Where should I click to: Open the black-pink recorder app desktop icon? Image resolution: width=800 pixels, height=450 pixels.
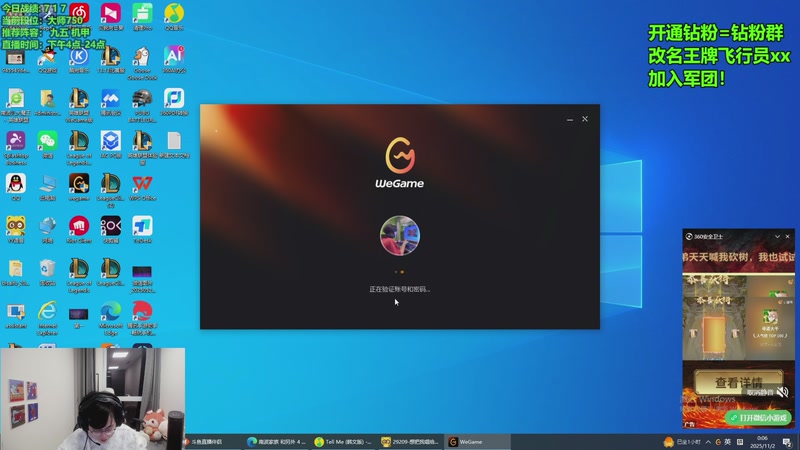pyautogui.click(x=111, y=226)
